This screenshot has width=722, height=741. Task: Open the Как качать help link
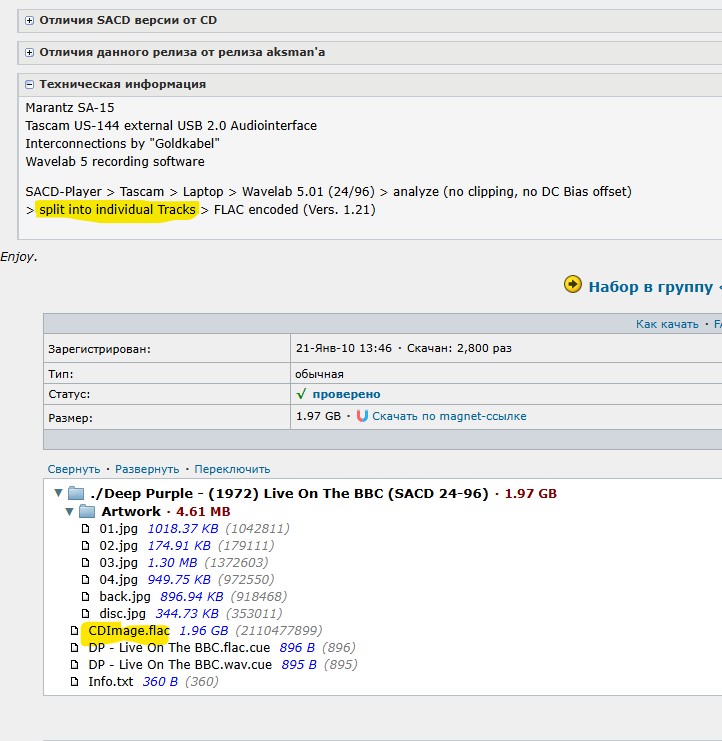point(669,324)
